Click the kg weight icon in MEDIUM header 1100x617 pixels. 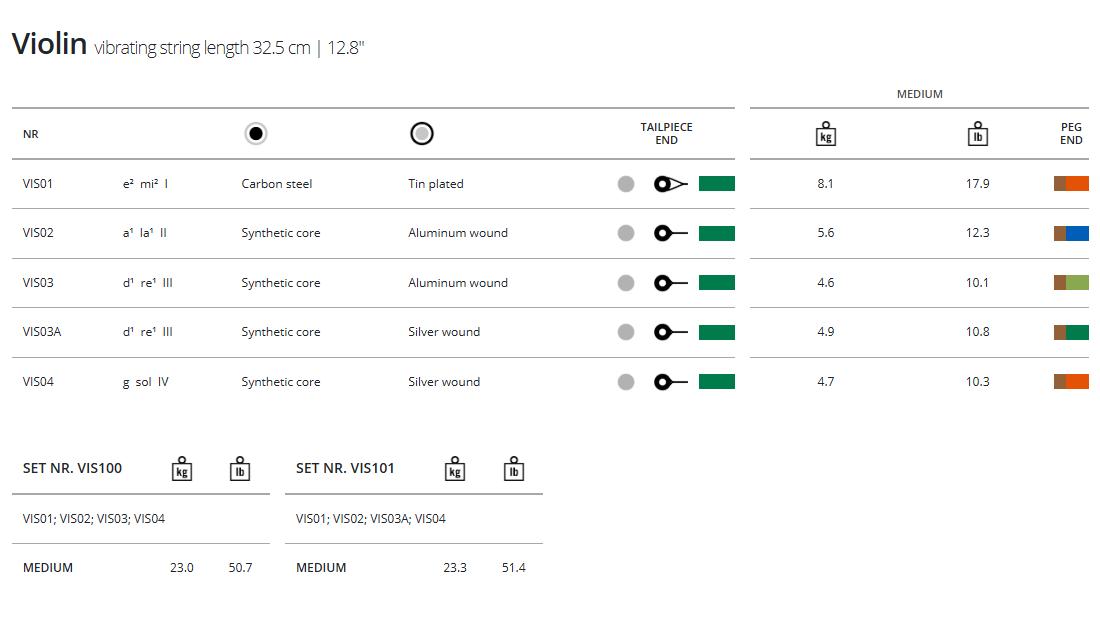pyautogui.click(x=825, y=134)
